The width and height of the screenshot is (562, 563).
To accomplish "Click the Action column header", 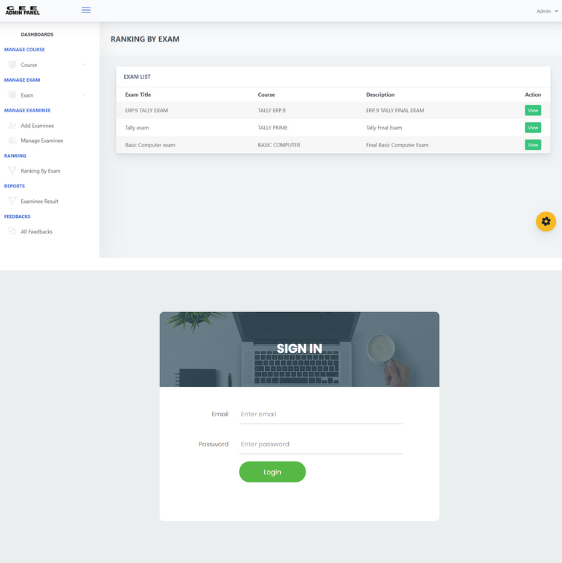I will click(533, 95).
